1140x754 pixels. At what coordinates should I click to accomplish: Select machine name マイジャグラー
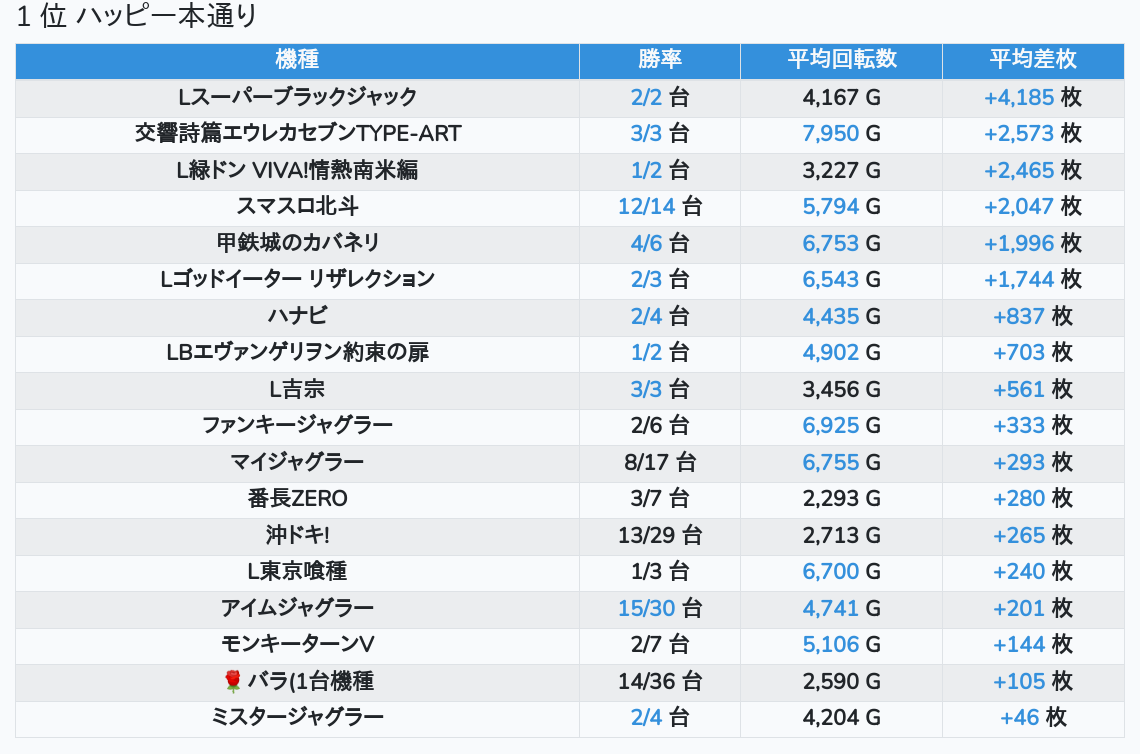click(297, 462)
